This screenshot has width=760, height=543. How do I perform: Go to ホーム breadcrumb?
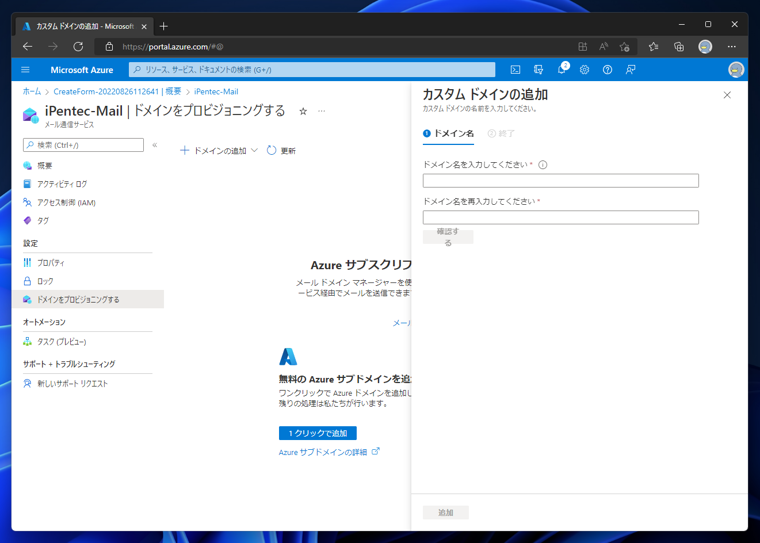32,91
